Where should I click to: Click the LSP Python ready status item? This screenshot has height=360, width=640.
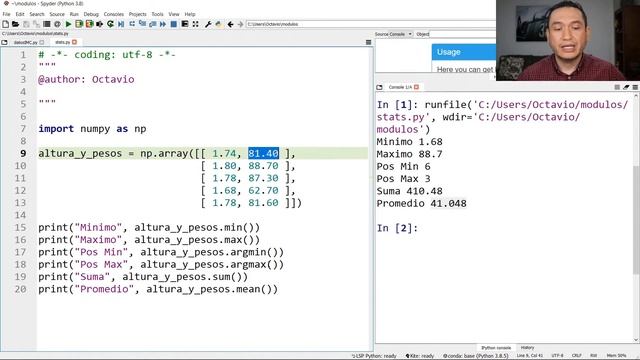374,356
